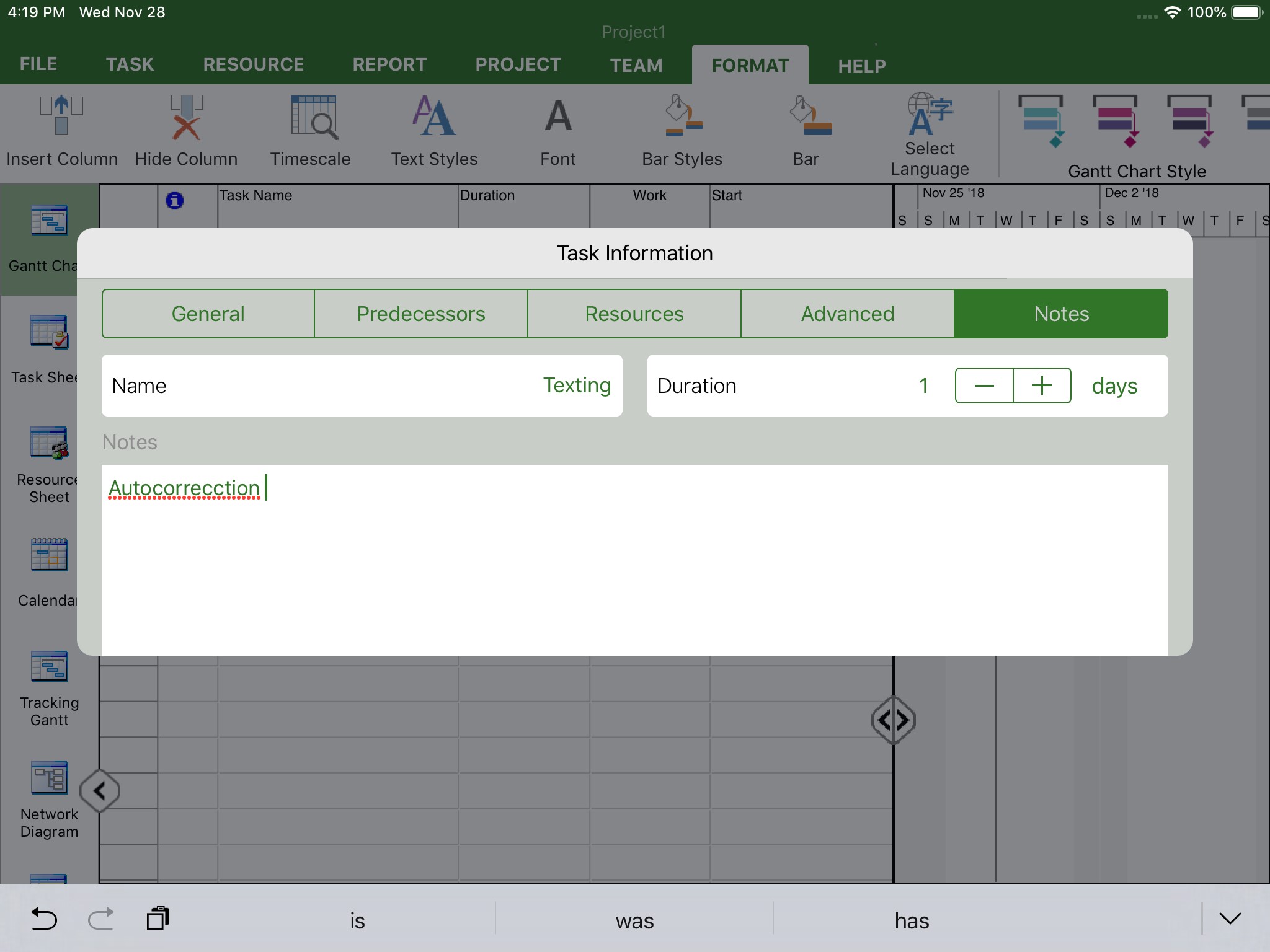1270x952 pixels.
Task: Tap the splitter diamond on the Gantt chart
Action: (x=893, y=720)
